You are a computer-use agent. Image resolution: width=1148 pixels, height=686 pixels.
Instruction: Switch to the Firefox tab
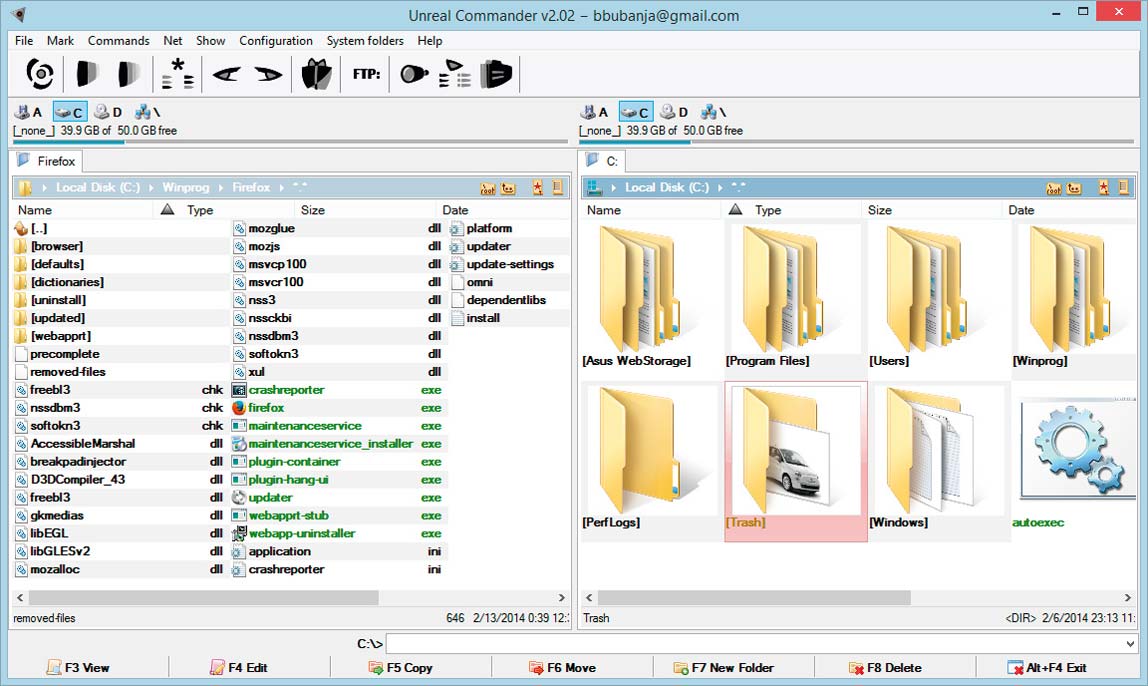(47, 161)
